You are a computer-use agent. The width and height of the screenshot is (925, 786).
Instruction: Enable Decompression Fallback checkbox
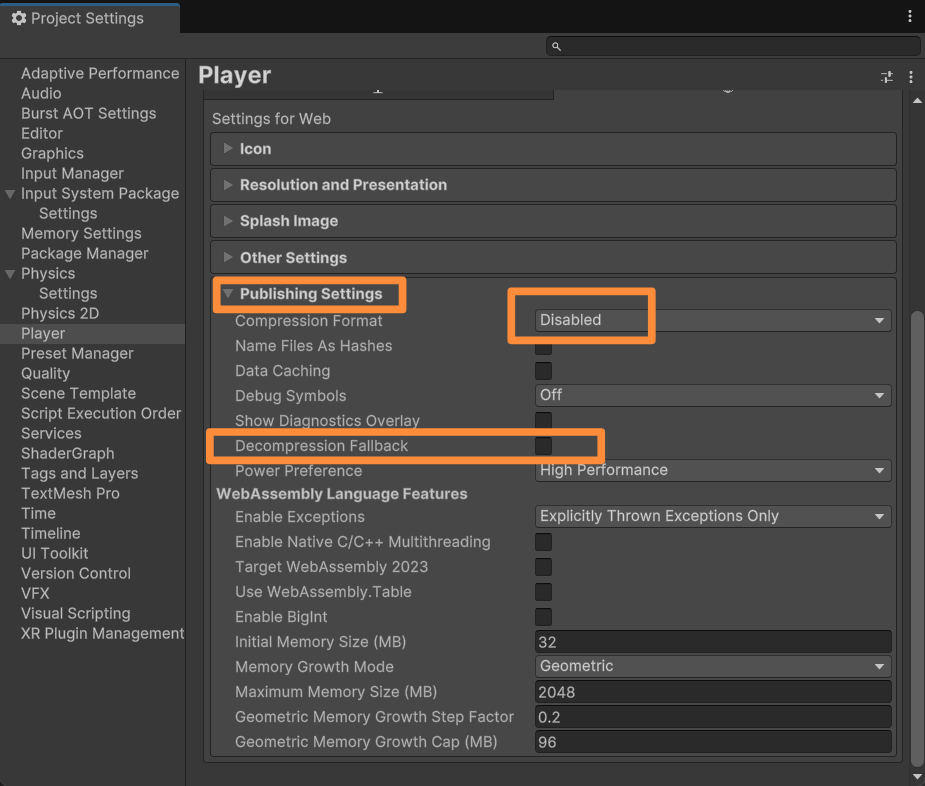[x=543, y=446]
